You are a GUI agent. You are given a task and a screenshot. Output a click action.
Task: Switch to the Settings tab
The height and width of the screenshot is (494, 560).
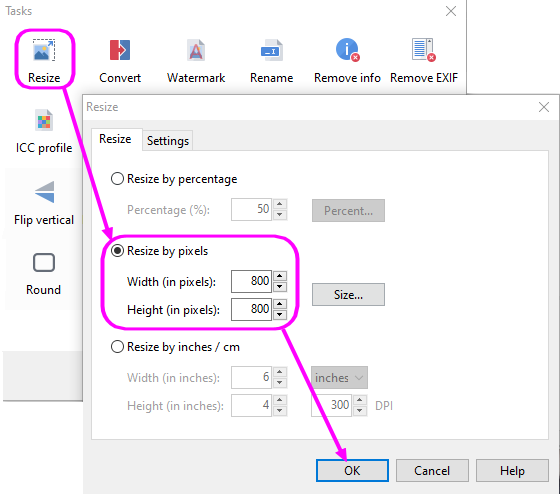(168, 141)
